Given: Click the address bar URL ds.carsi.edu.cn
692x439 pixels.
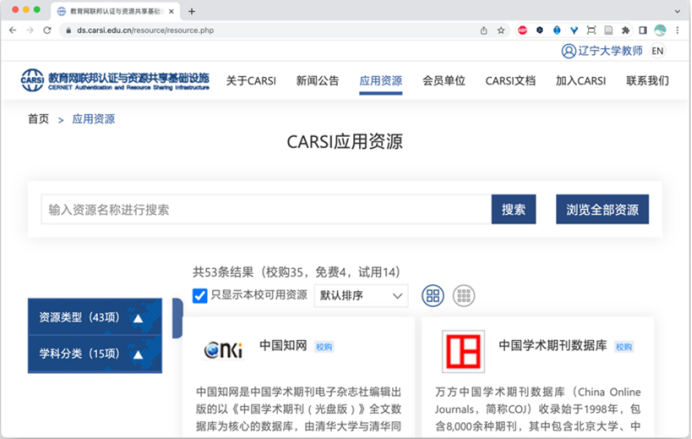Looking at the screenshot, I should [145, 30].
